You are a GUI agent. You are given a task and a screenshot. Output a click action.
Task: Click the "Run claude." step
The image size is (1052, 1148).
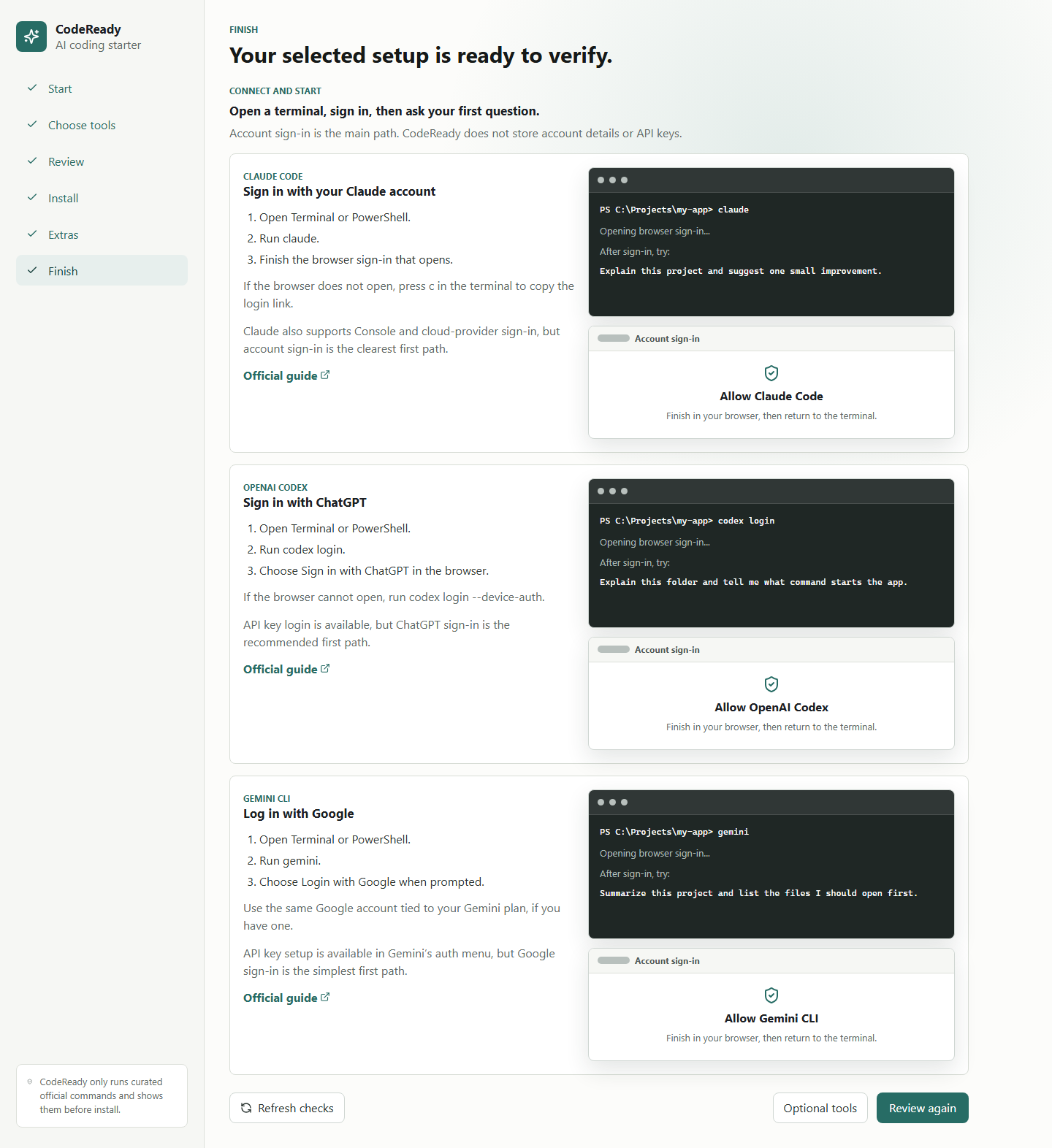(x=289, y=239)
